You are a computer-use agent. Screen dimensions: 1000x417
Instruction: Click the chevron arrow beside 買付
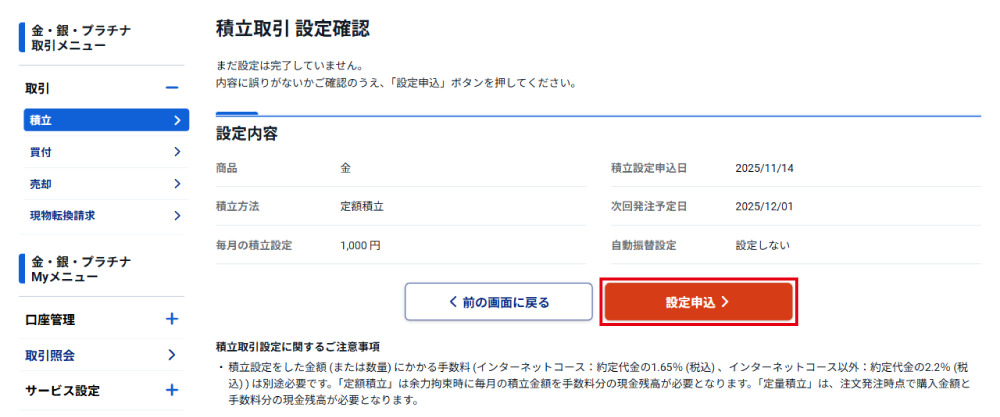coord(176,152)
